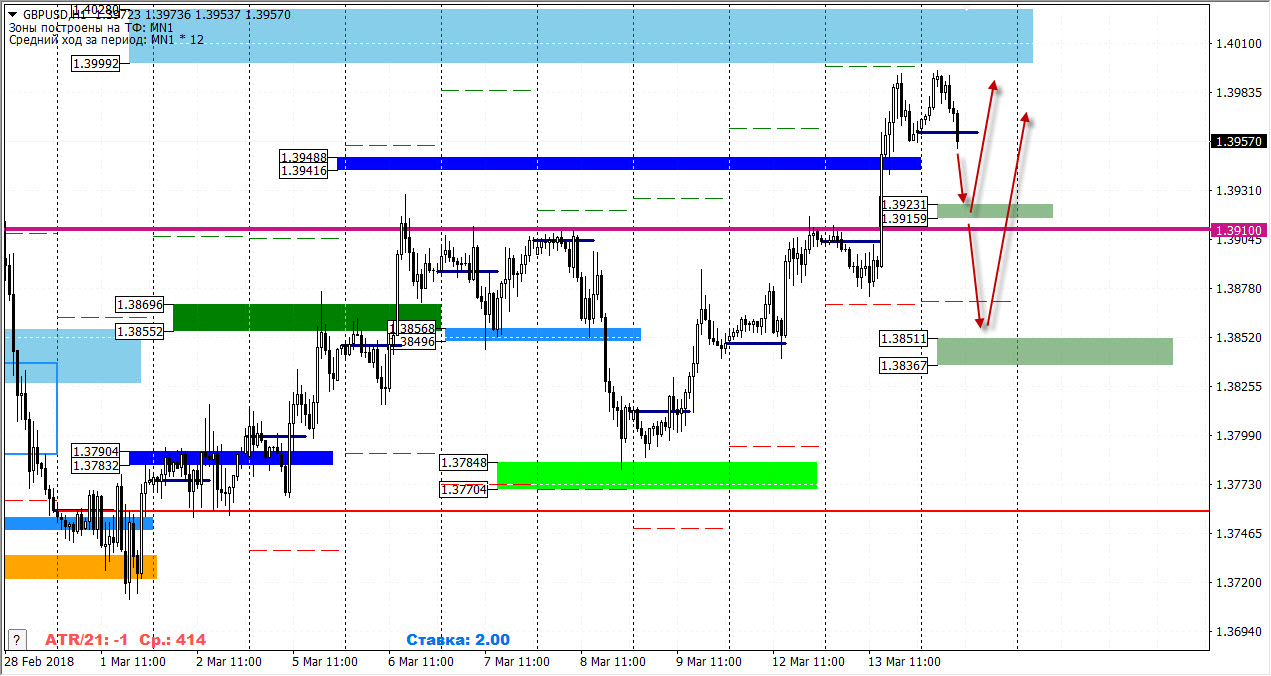Click the 9 Mar 11:00 time label
This screenshot has height=676, width=1271.
tap(708, 662)
